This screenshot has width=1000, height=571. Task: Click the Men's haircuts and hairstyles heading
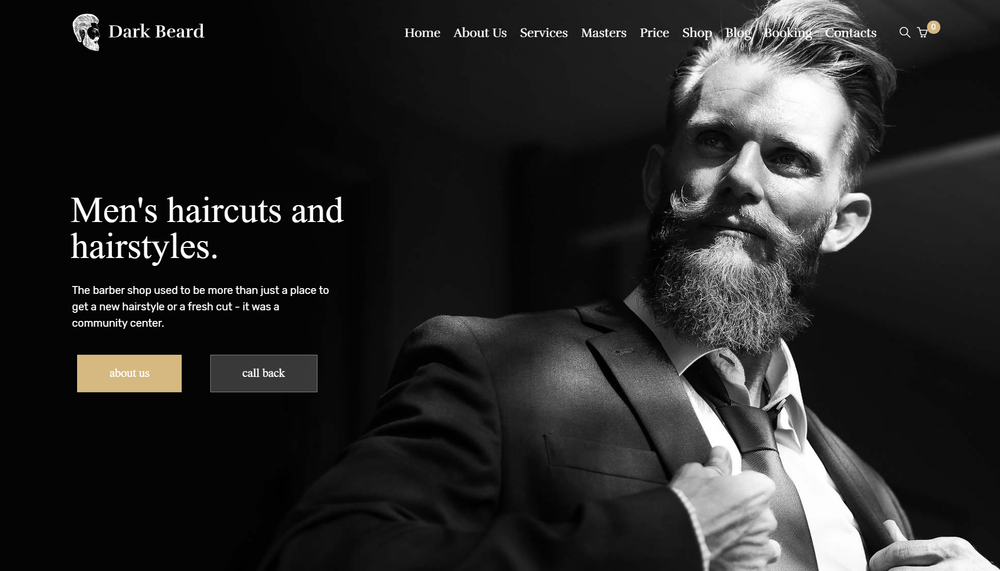coord(207,228)
